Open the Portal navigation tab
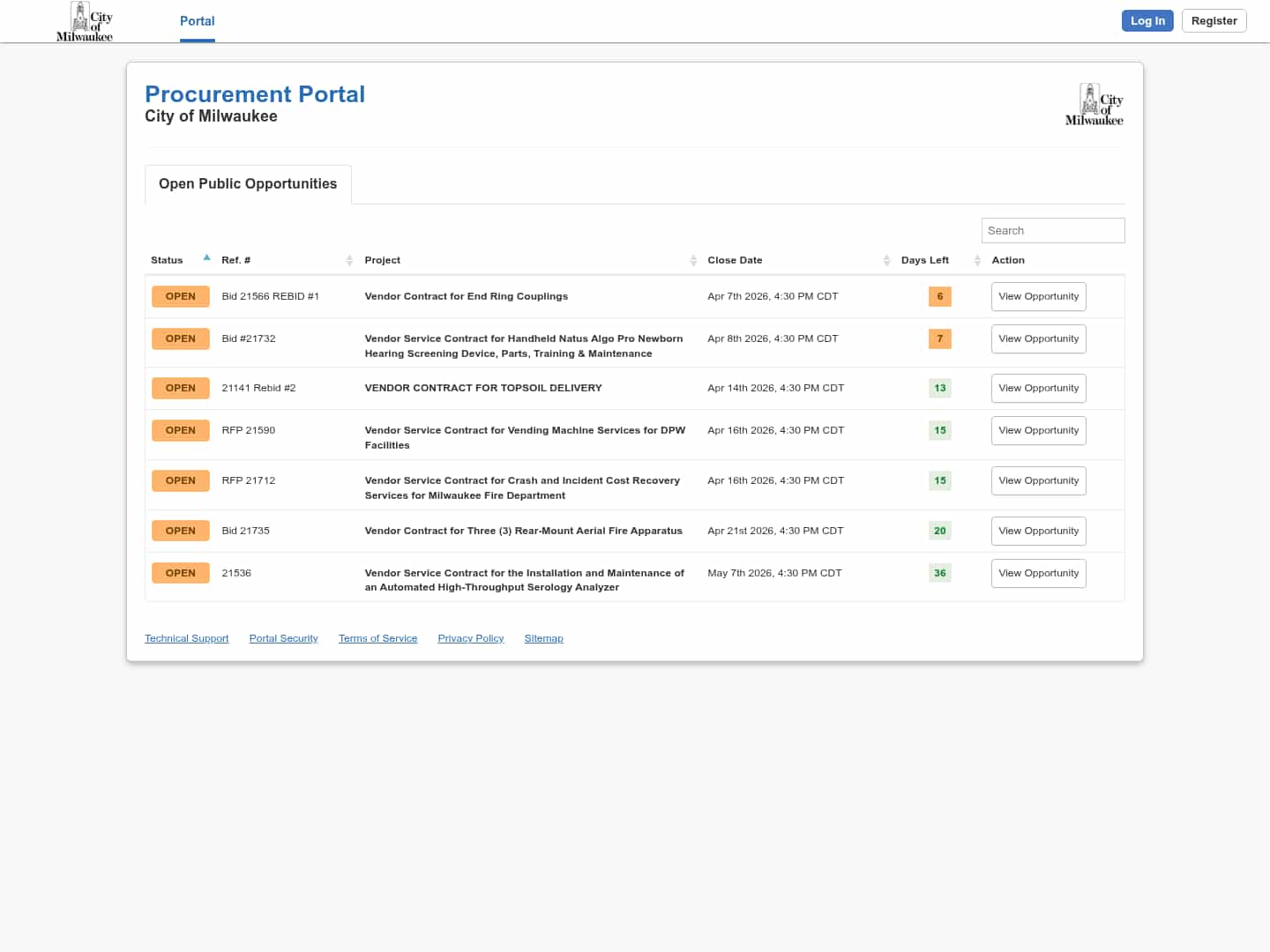 [x=197, y=21]
